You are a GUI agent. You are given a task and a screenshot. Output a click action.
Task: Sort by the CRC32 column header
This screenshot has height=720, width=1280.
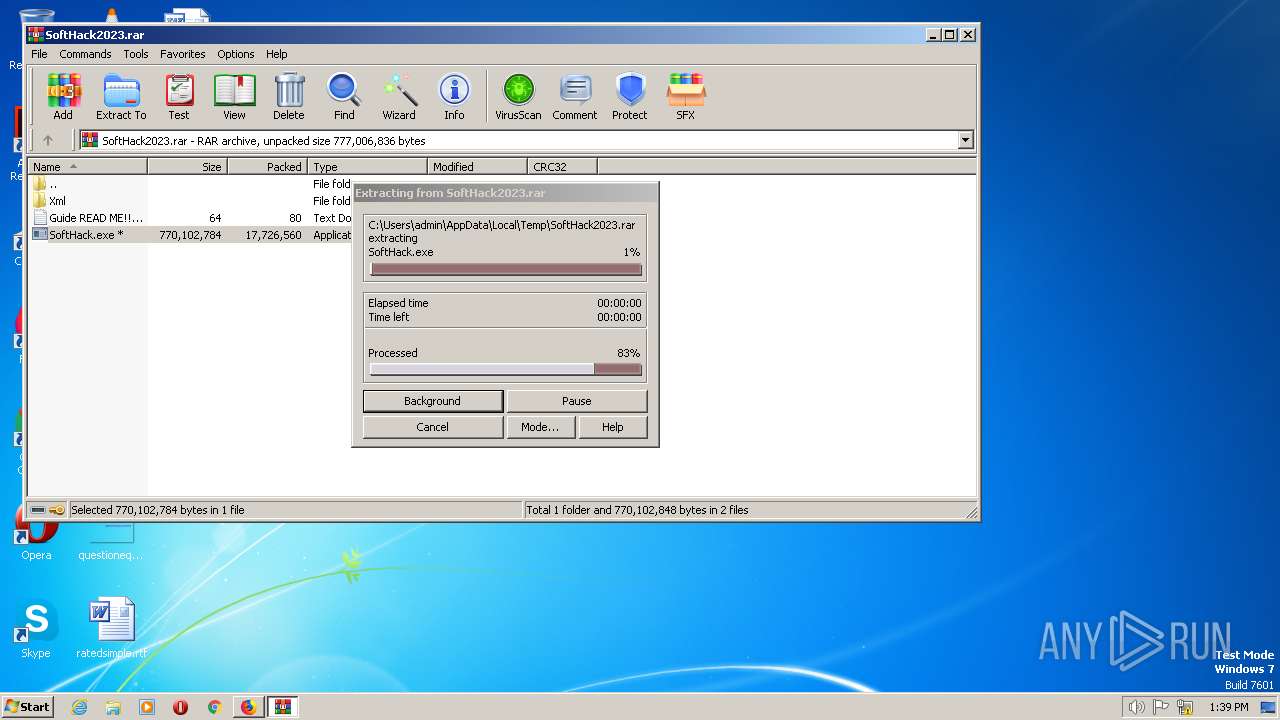[x=563, y=167]
